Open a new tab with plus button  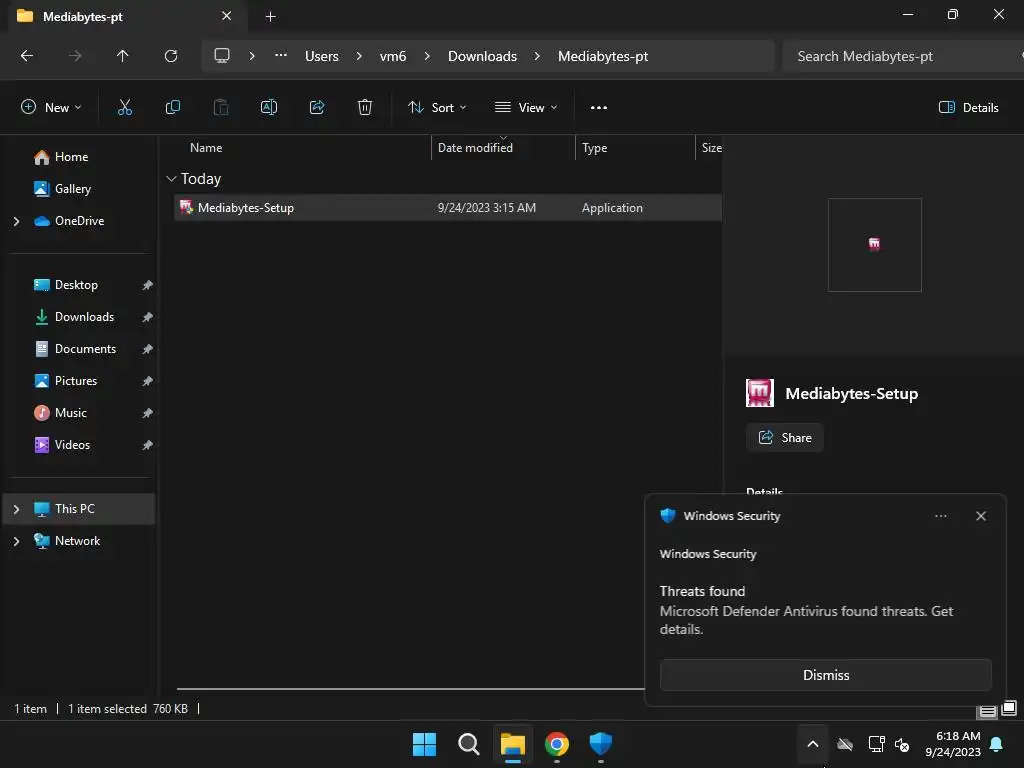(270, 16)
